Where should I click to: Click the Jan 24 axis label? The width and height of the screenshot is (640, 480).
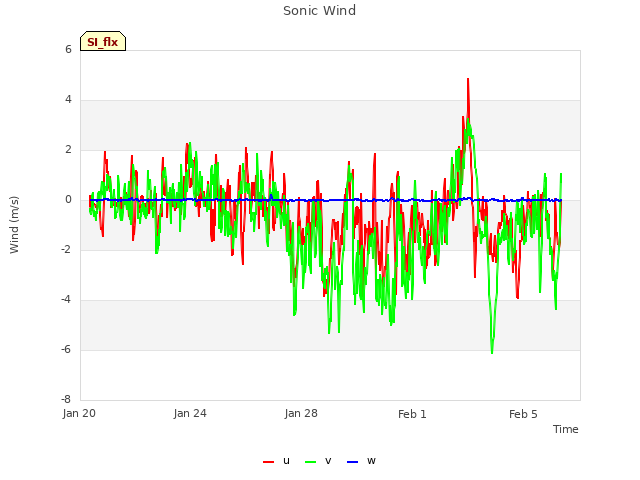click(x=190, y=413)
